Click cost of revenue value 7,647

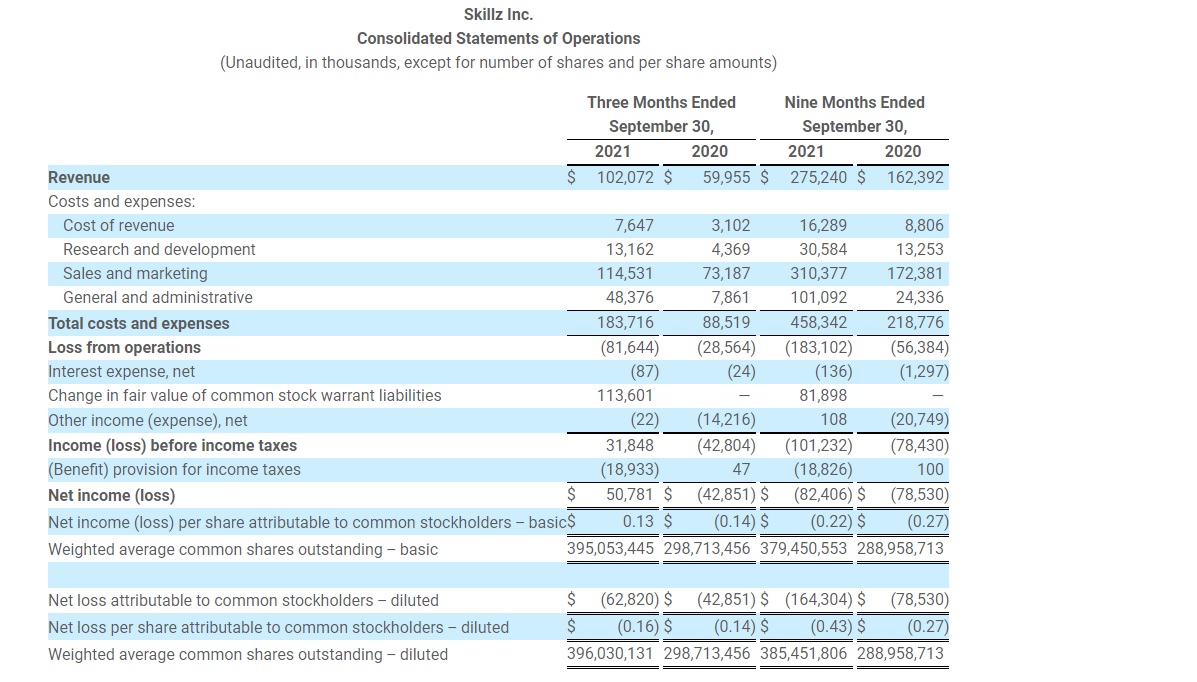(634, 225)
